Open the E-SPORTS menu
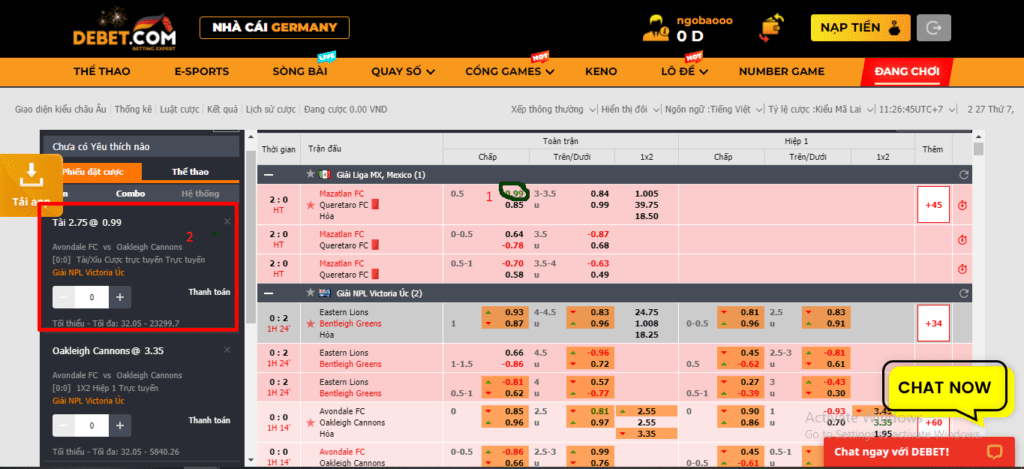The image size is (1024, 469). 202,72
